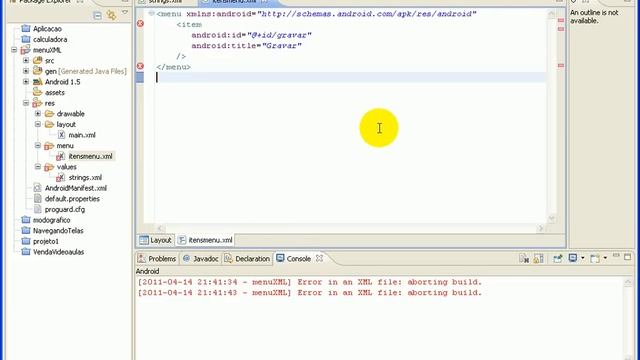Viewport: 640px width, 360px height.
Task: Click editor scrollbar down arrow
Action: click(551, 219)
